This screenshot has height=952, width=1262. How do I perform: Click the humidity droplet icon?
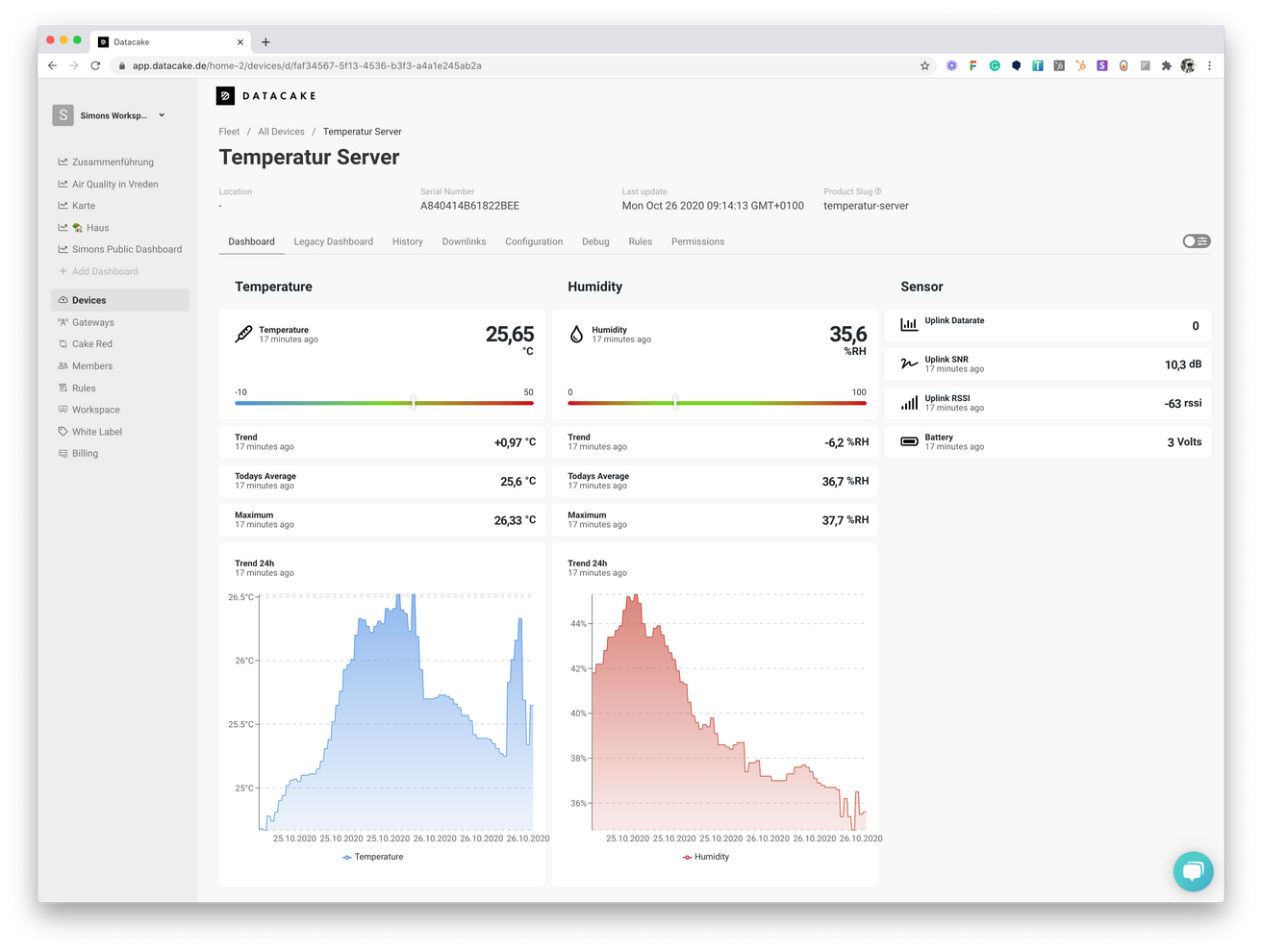(579, 334)
